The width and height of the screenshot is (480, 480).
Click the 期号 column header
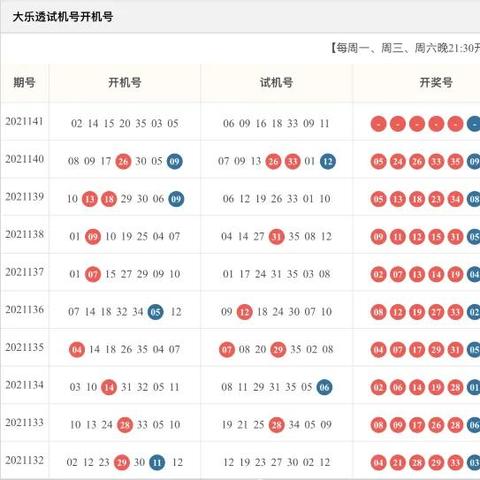point(24,82)
